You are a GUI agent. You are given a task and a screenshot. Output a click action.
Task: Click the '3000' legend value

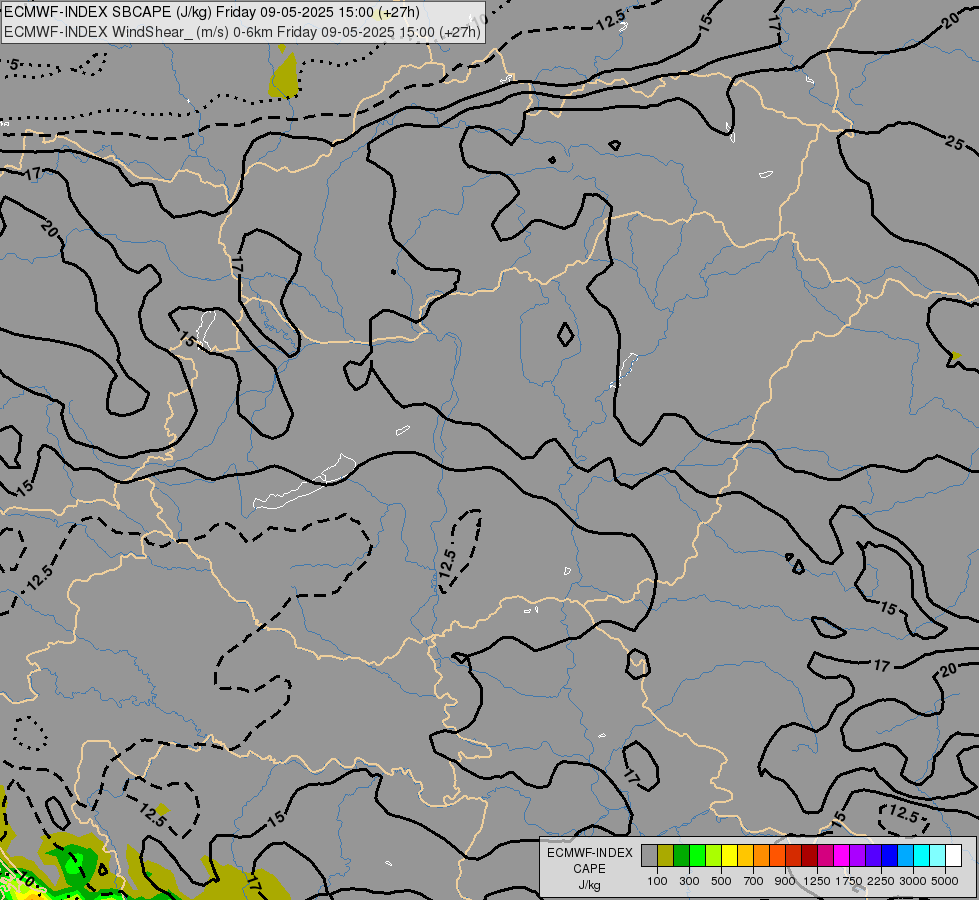[x=913, y=881]
